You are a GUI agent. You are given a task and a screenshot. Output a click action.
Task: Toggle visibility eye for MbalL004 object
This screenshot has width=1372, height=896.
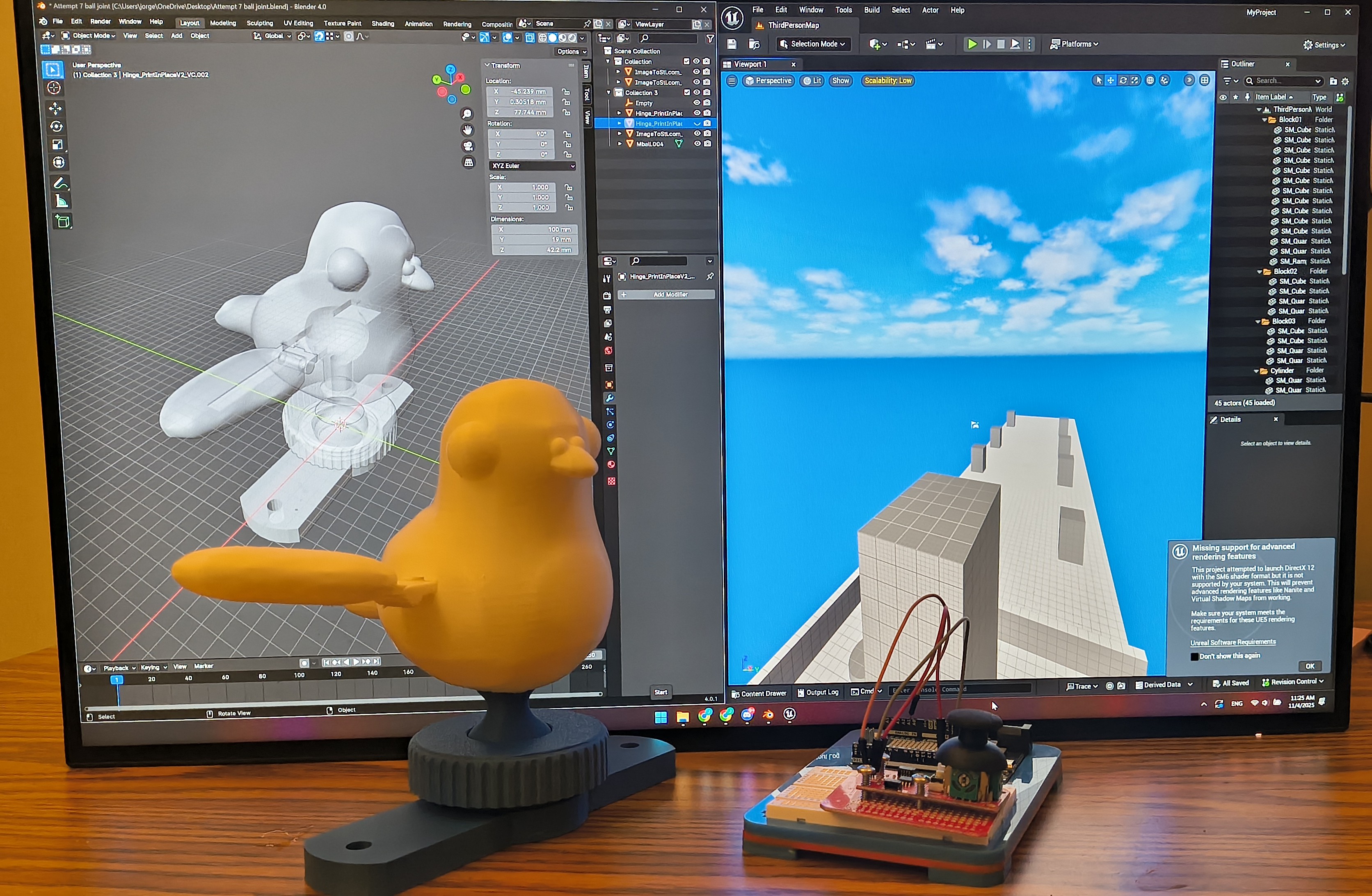[697, 144]
